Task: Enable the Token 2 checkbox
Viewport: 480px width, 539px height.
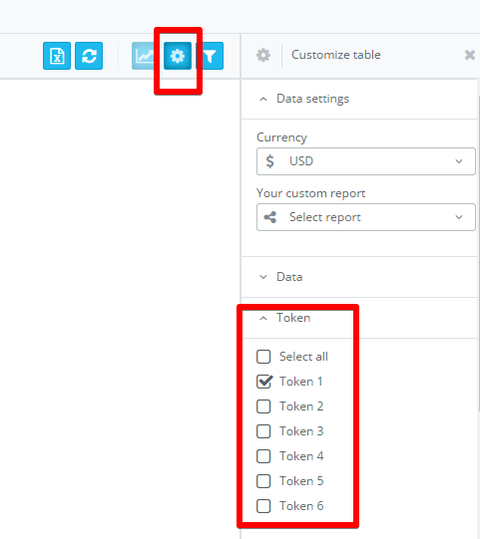Action: tap(264, 406)
